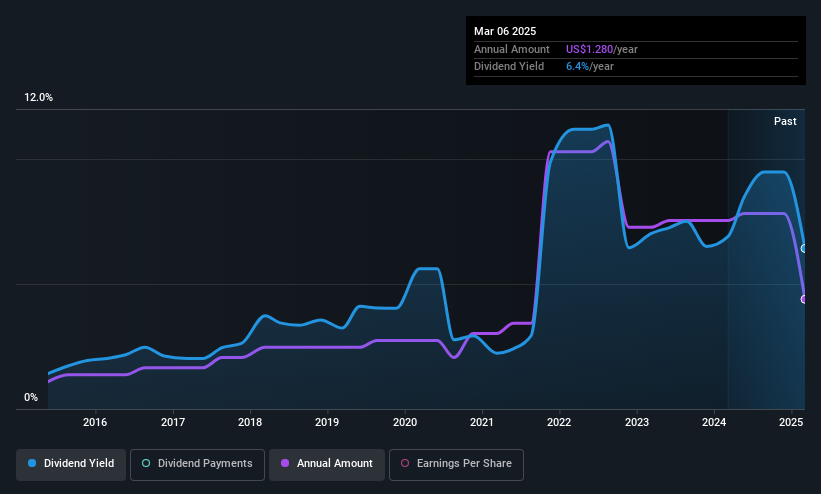Viewport: 821px width, 494px height.
Task: Click the Annual Amount endpoint marker at 2025
Action: [804, 300]
